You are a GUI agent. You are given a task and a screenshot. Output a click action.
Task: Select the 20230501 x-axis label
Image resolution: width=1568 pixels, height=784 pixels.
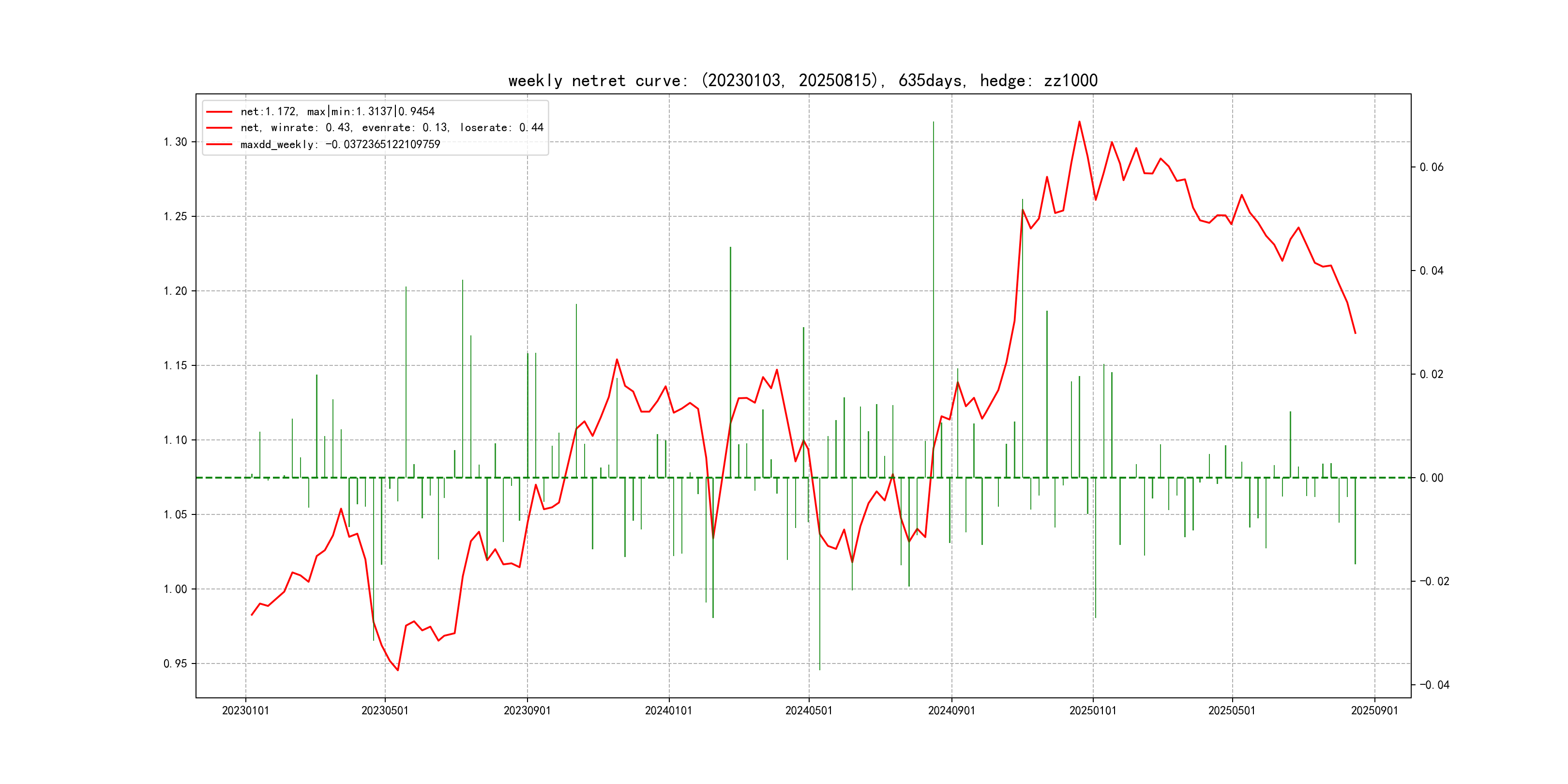pyautogui.click(x=385, y=711)
